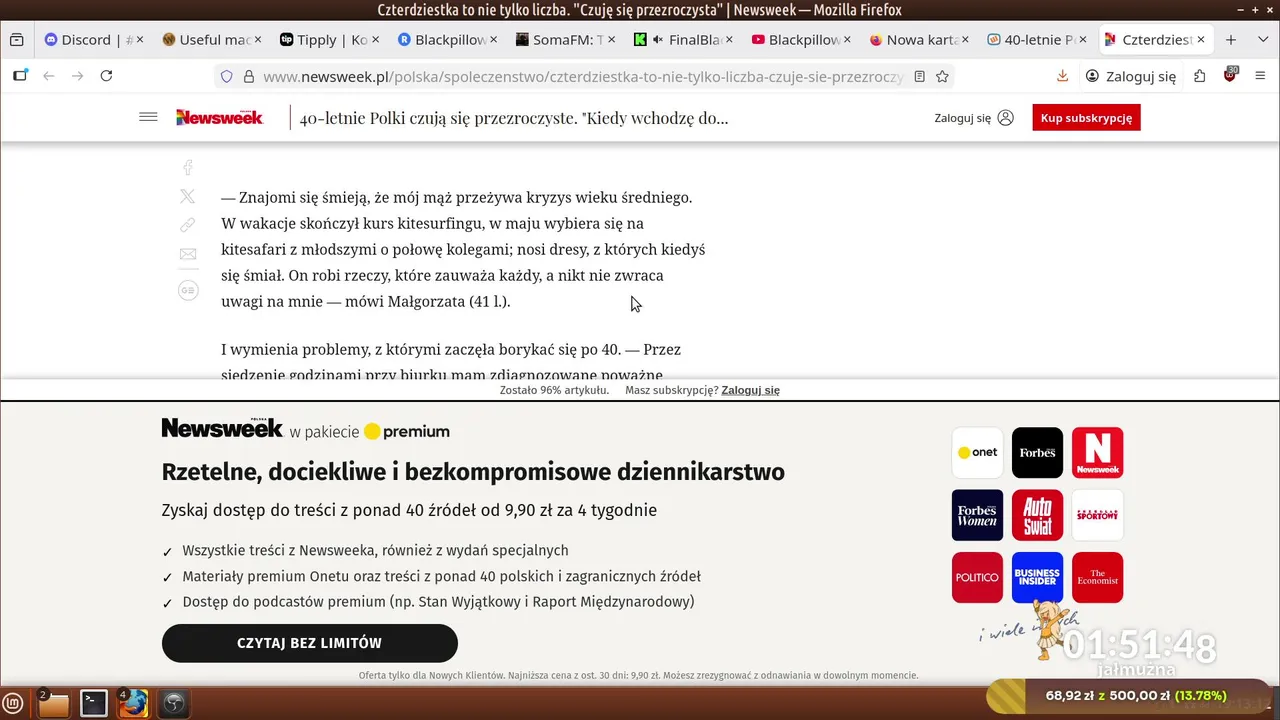Toggle reader view in the address bar
Screen dimensions: 1280x720
tap(919, 76)
